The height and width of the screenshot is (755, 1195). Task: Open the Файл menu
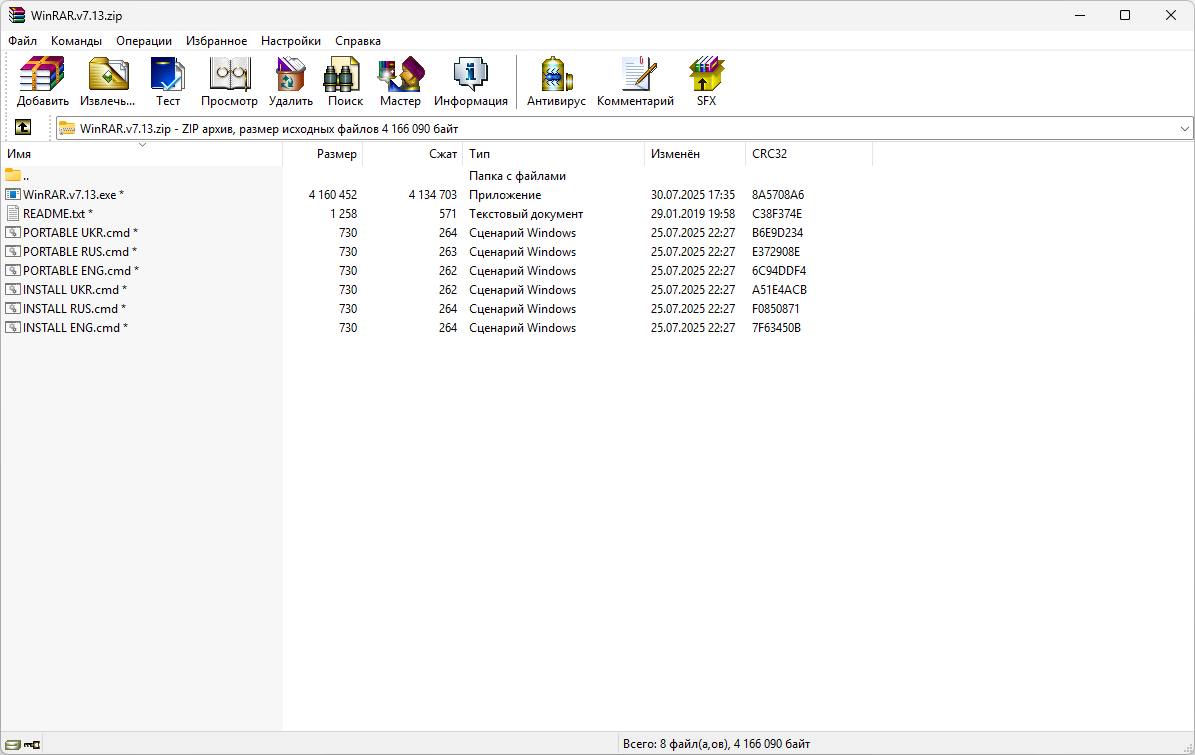(22, 41)
